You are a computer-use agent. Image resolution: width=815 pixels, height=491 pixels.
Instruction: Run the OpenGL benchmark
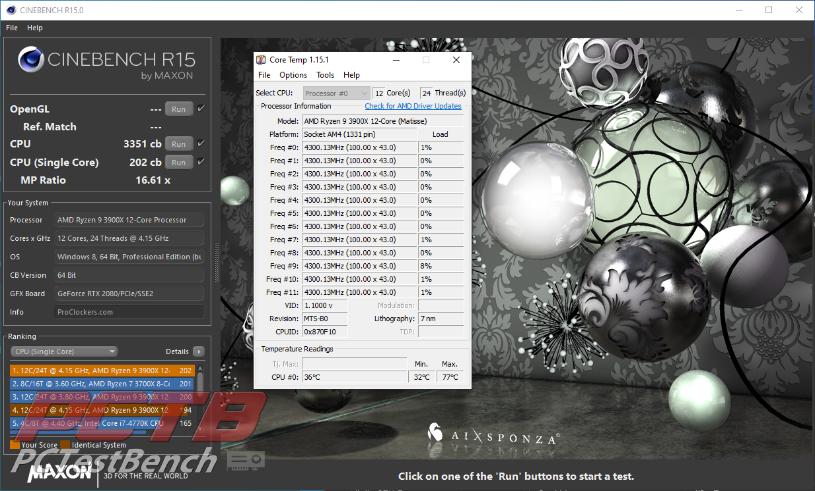pos(179,109)
